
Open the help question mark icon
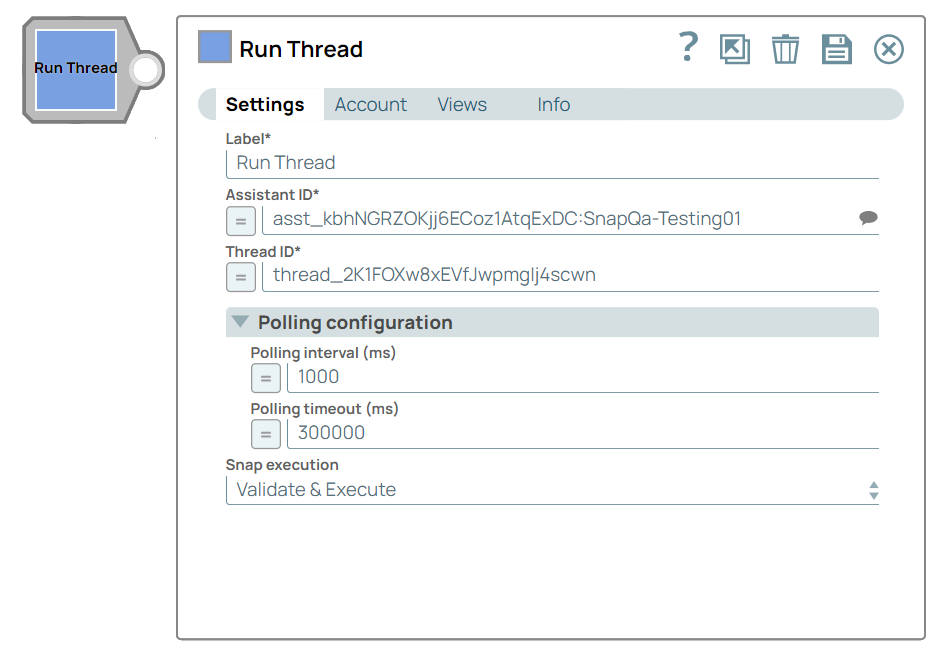click(688, 47)
